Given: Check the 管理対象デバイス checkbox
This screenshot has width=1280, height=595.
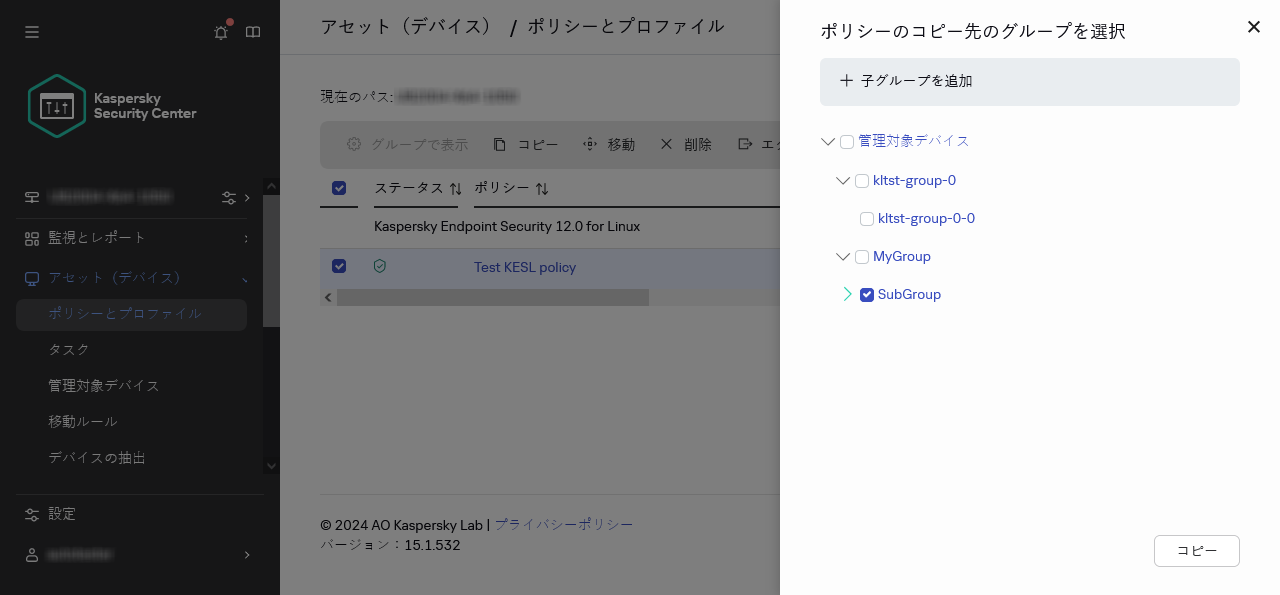Looking at the screenshot, I should tap(847, 141).
